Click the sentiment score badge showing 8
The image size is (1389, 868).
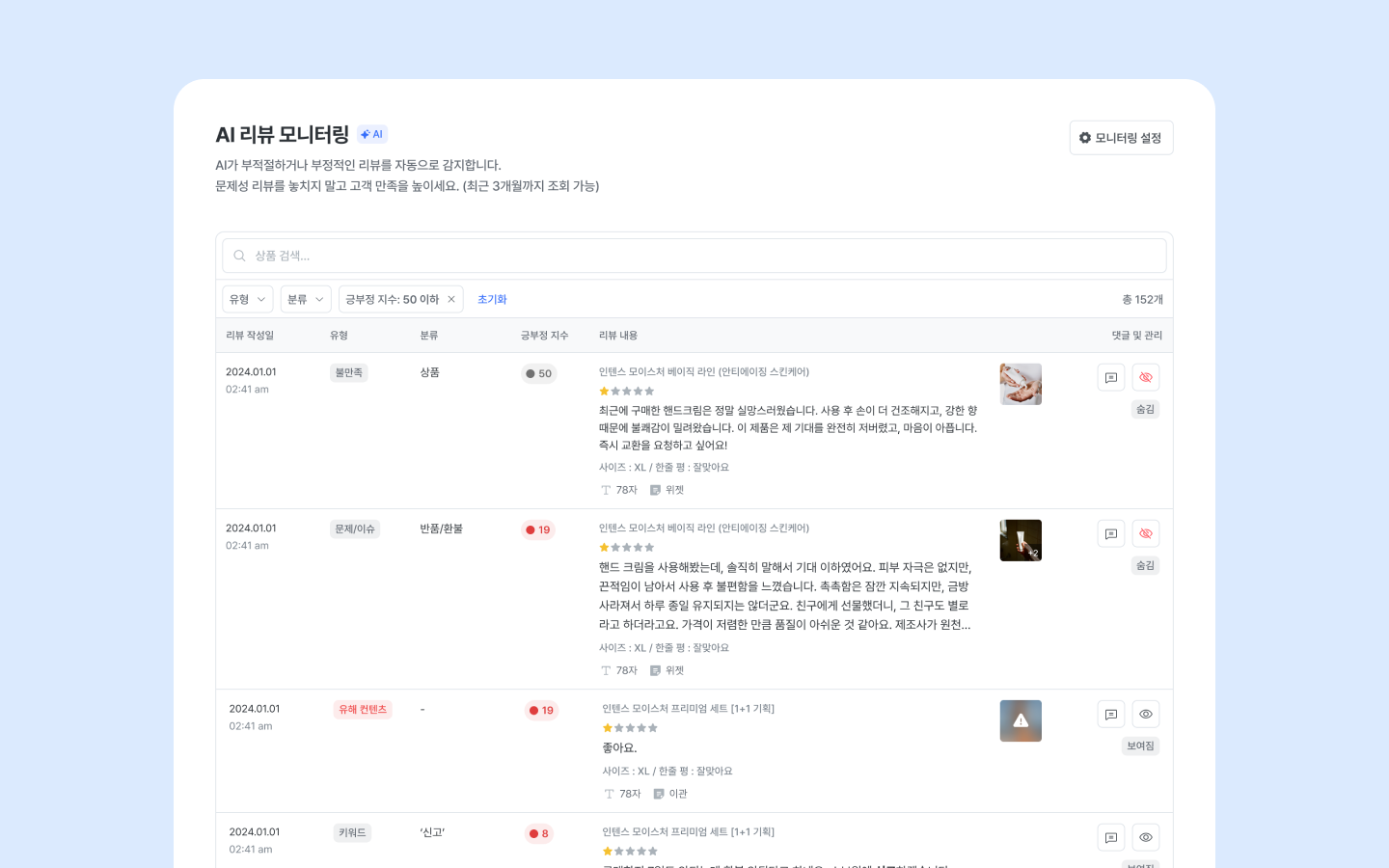(x=539, y=833)
